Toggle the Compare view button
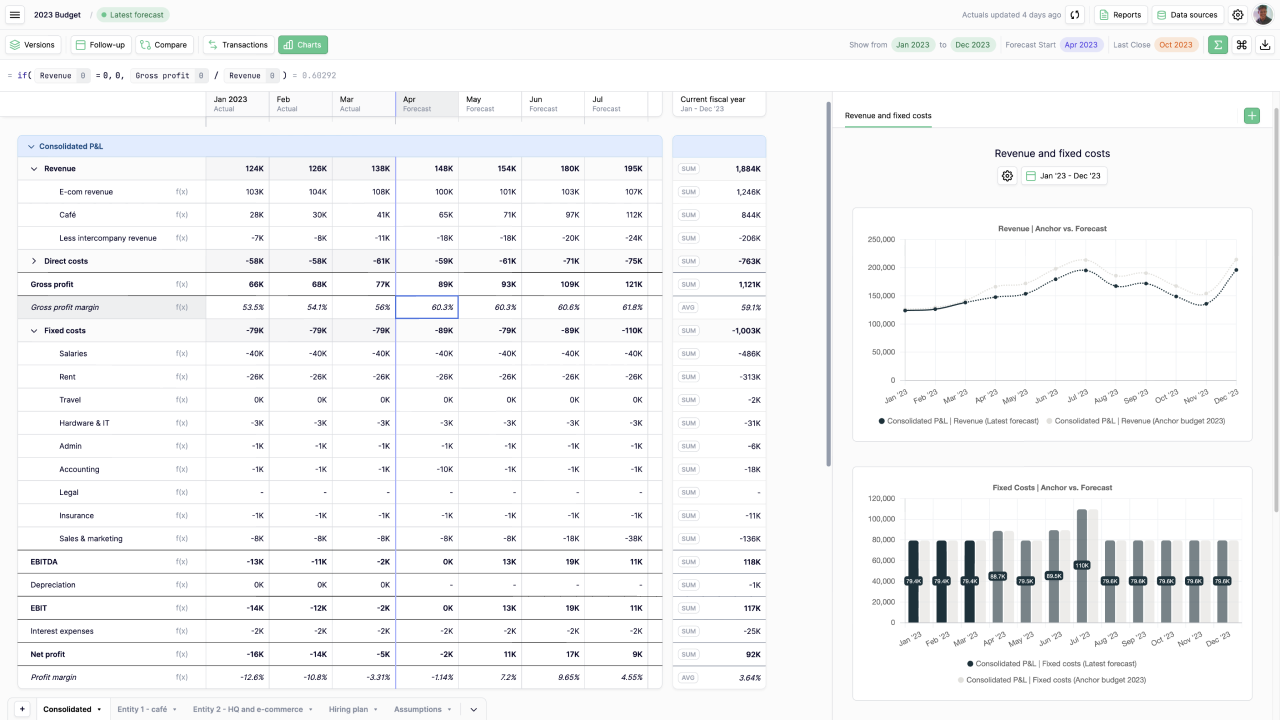This screenshot has width=1280, height=720. (164, 45)
